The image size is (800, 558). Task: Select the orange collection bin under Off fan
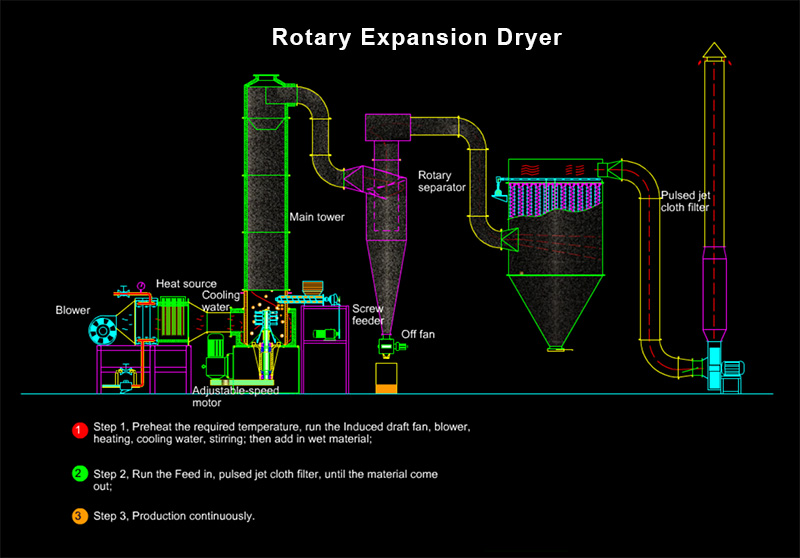385,378
